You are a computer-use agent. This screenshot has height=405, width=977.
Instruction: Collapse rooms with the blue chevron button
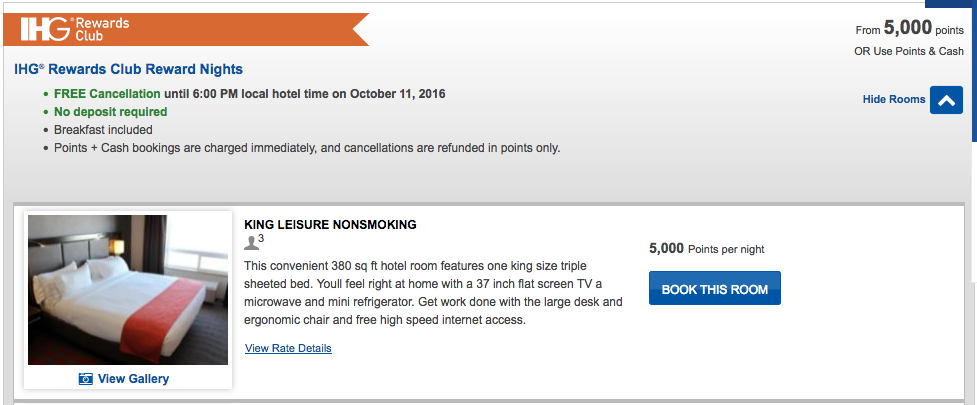pos(946,100)
